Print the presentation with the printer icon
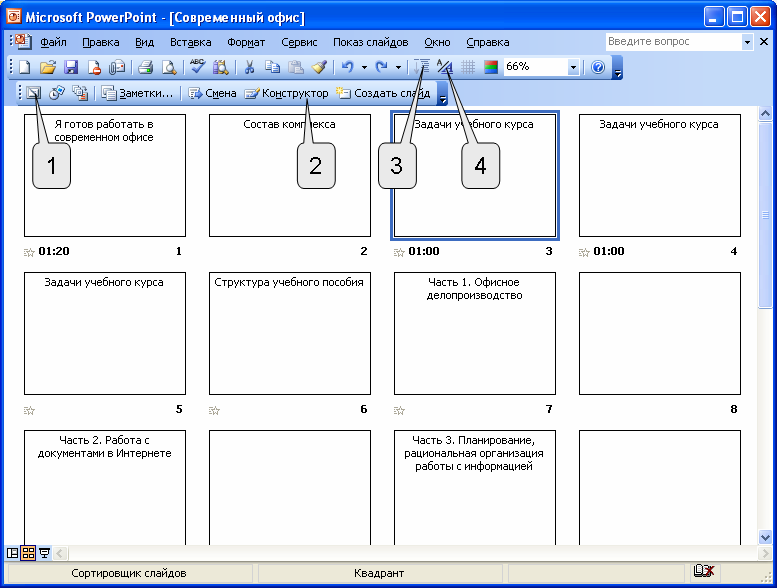 (x=146, y=66)
